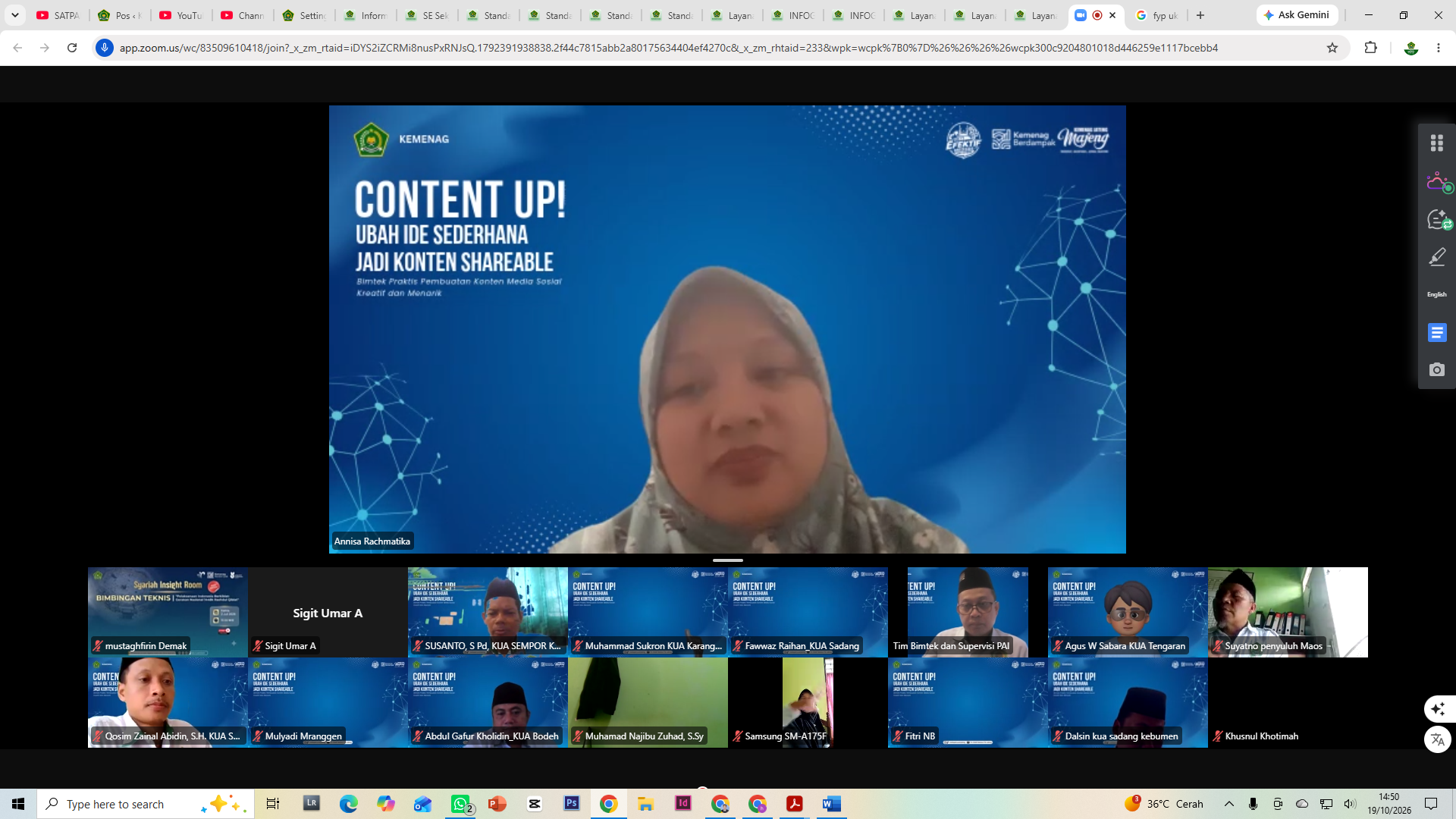This screenshot has width=1456, height=819.
Task: Click the cloud recording icon in sidebar
Action: 1438,182
